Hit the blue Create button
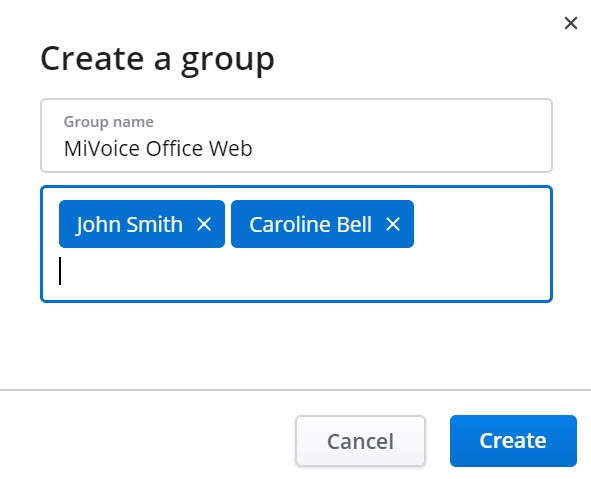This screenshot has width=591, height=479. [513, 441]
